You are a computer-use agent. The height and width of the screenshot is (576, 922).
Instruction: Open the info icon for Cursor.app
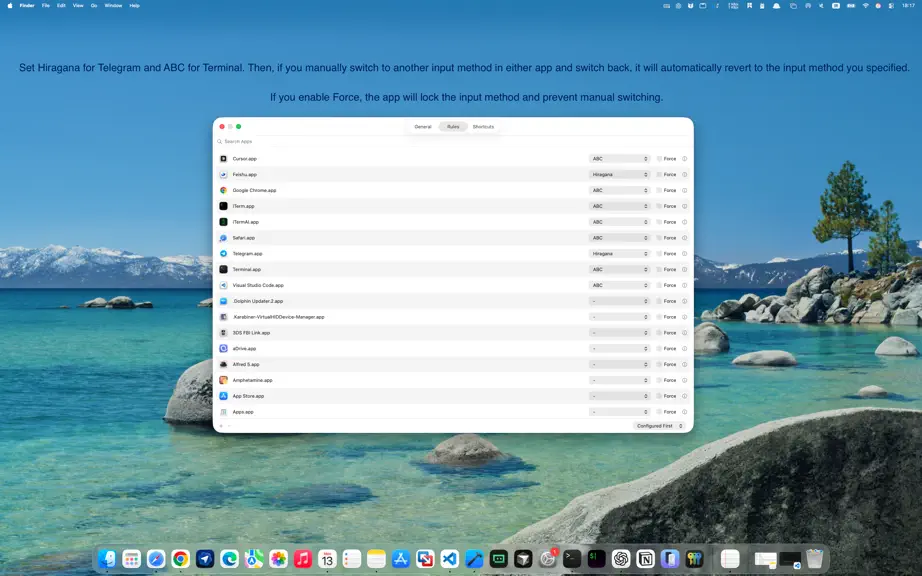pyautogui.click(x=684, y=159)
